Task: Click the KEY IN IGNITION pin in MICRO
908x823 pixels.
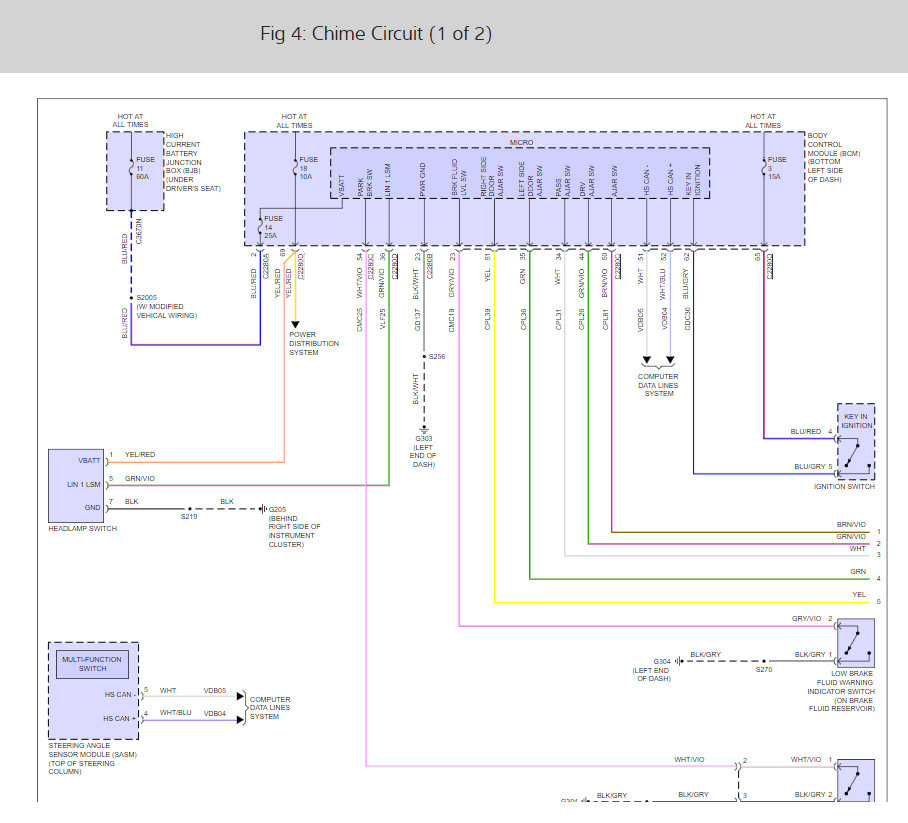Action: pos(693,180)
